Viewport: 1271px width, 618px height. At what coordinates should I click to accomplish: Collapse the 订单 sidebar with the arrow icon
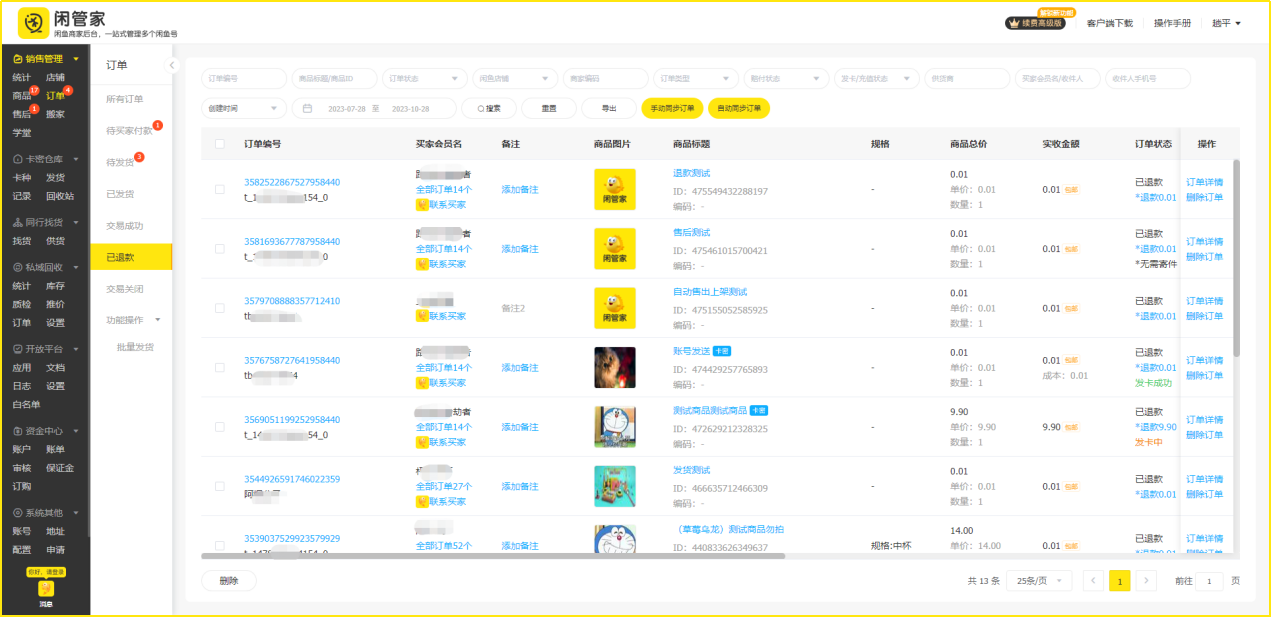[171, 65]
